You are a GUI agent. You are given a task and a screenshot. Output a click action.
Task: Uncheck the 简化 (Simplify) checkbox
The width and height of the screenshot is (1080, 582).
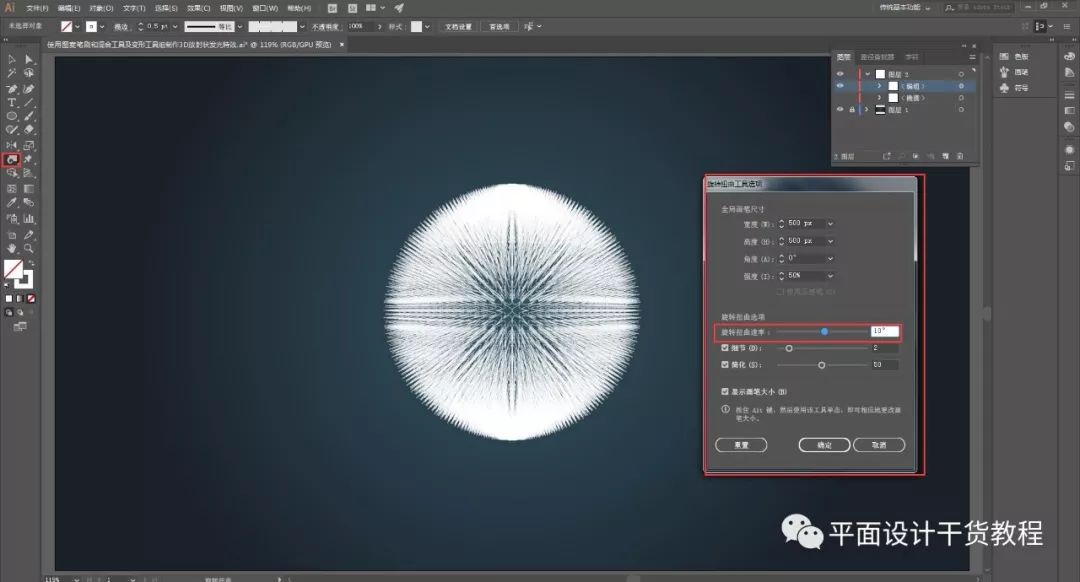tap(725, 364)
